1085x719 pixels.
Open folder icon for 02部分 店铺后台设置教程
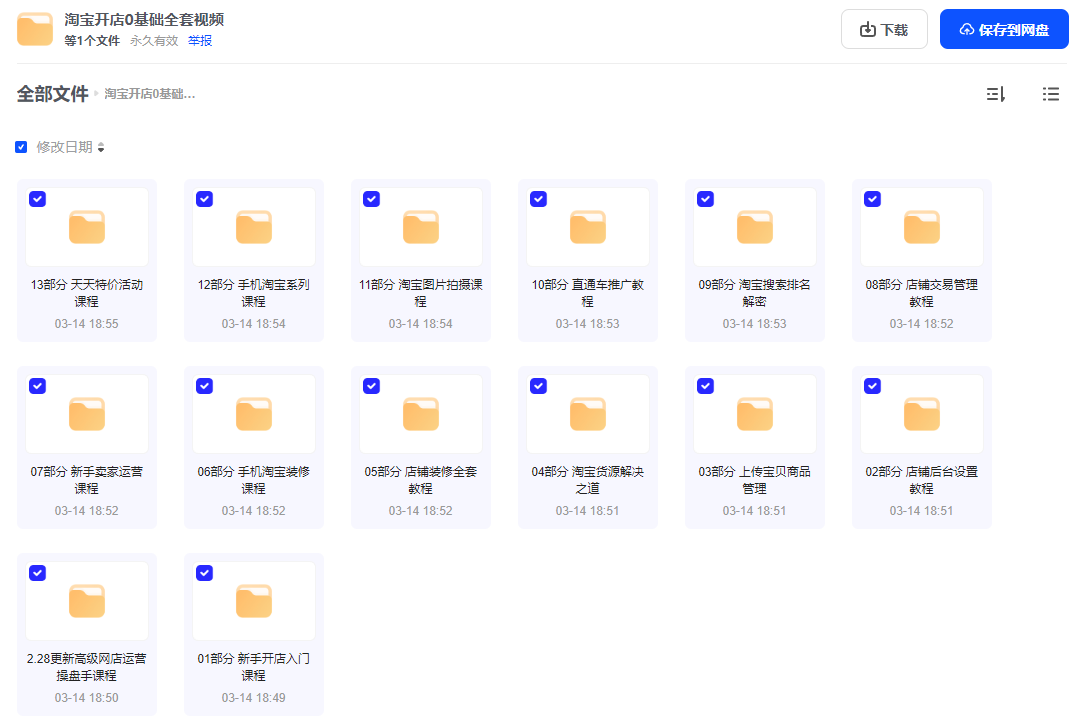922,414
